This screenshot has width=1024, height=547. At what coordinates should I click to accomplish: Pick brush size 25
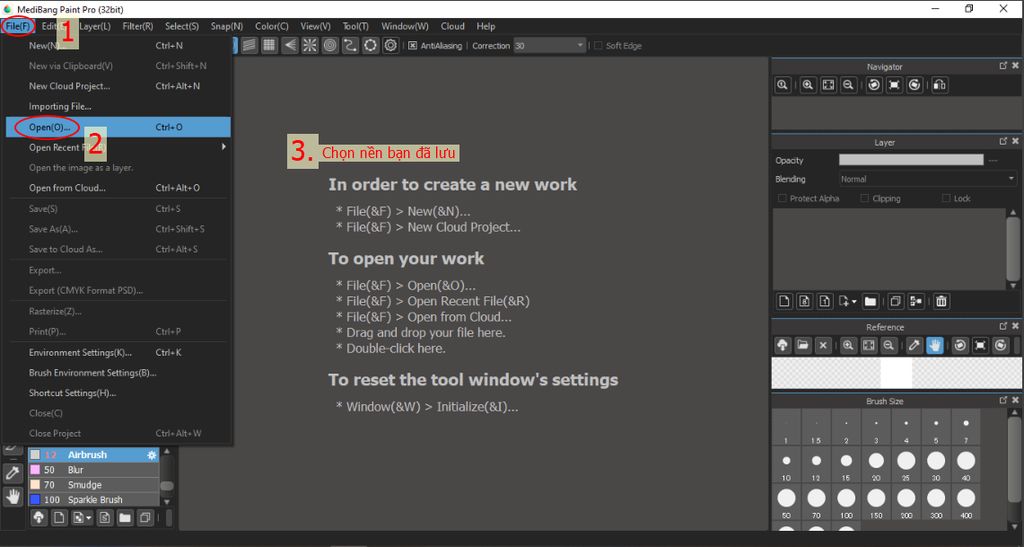906,465
